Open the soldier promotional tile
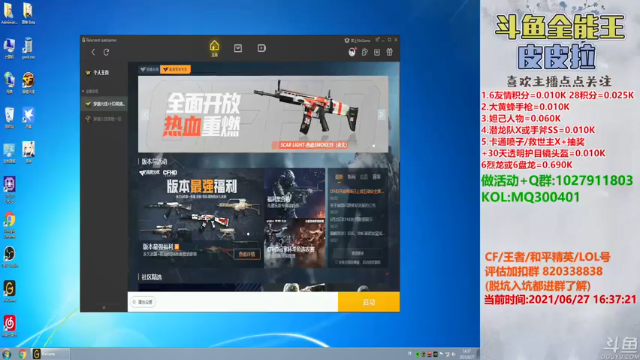 coord(295,193)
